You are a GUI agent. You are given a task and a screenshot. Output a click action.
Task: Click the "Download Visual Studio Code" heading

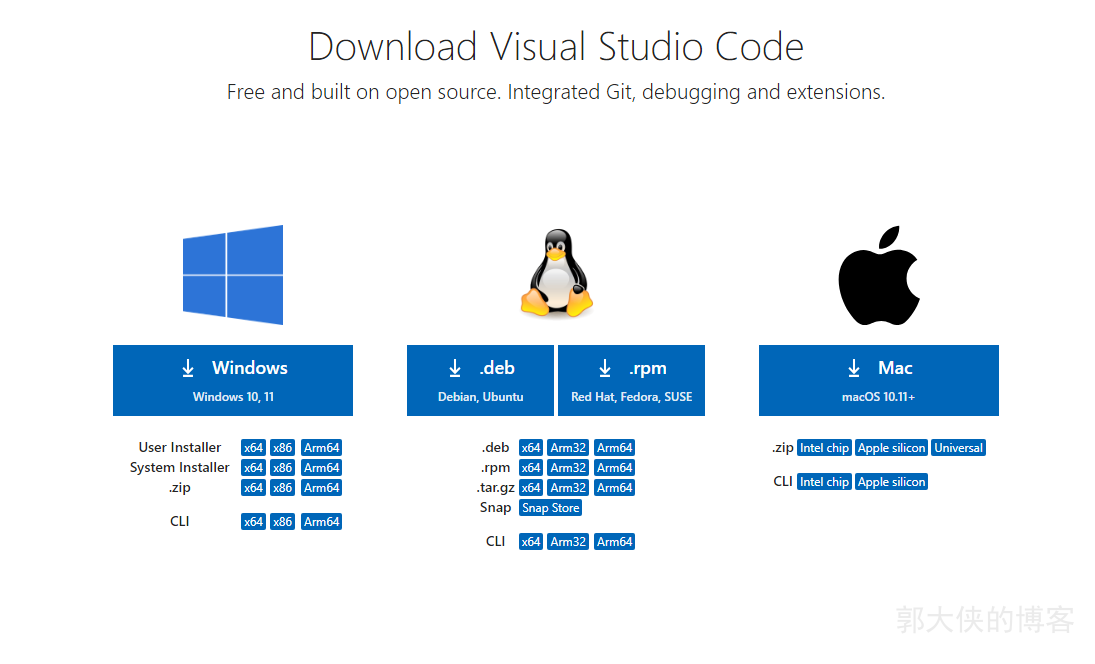[556, 47]
